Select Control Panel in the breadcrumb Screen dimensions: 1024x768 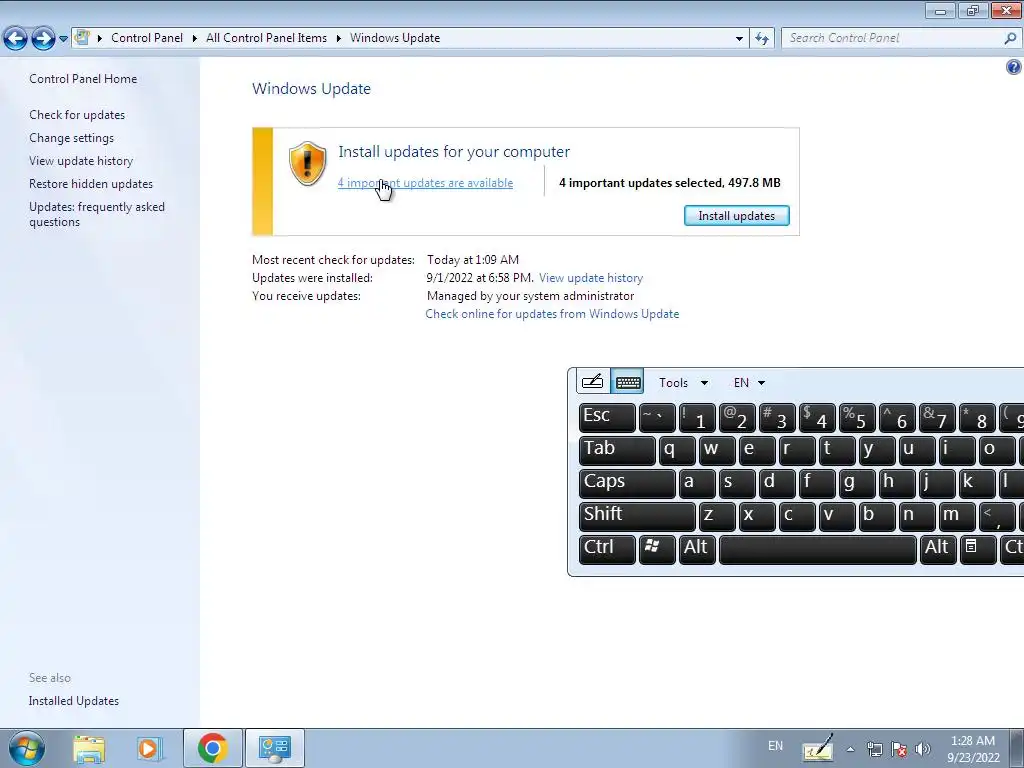[147, 38]
